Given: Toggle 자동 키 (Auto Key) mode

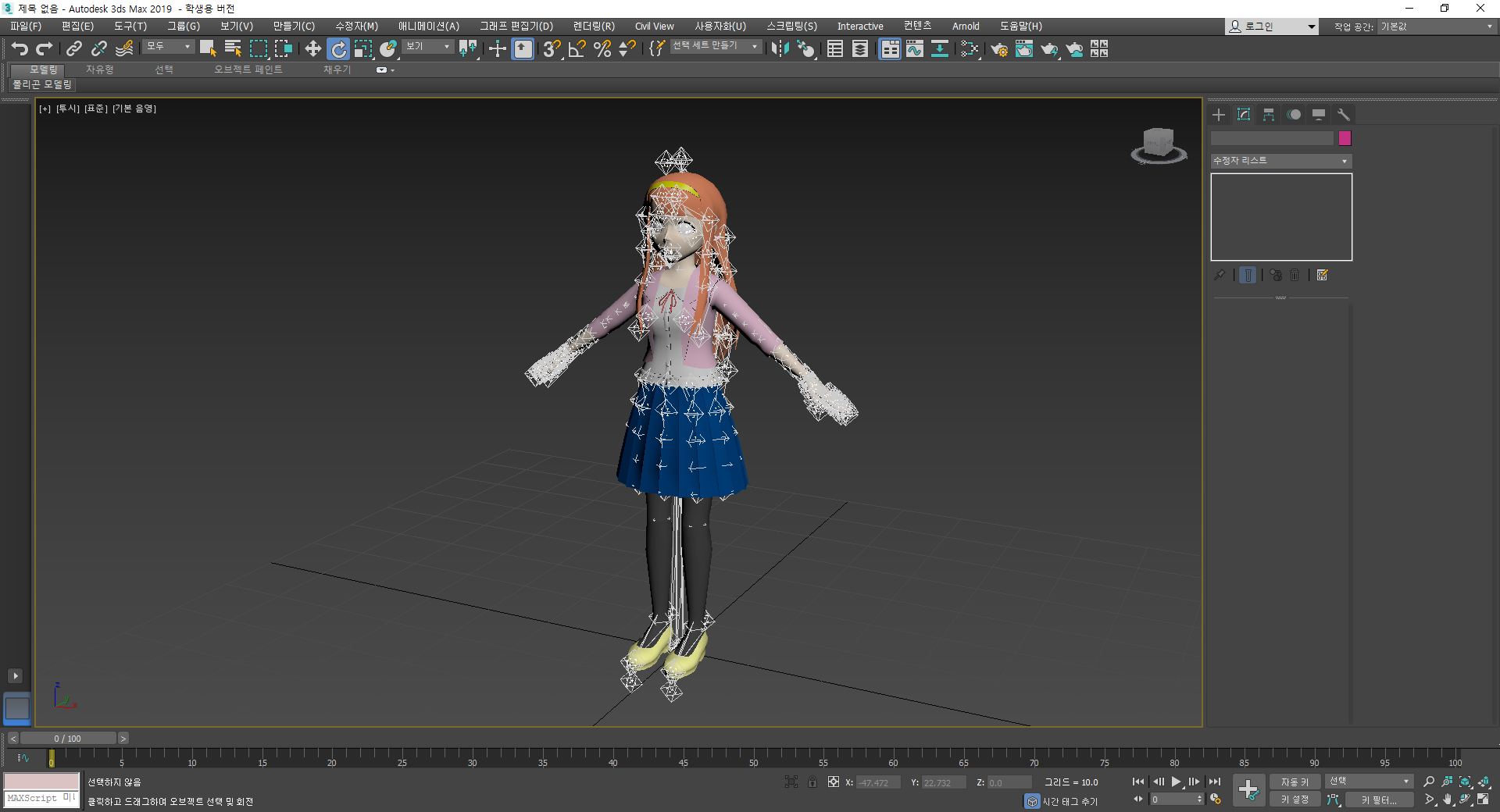Looking at the screenshot, I should pyautogui.click(x=1295, y=782).
